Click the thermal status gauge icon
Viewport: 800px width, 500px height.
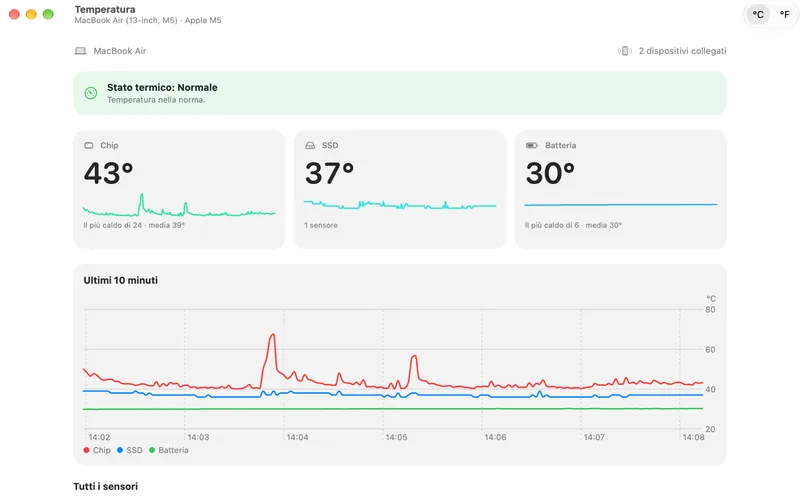(91, 93)
